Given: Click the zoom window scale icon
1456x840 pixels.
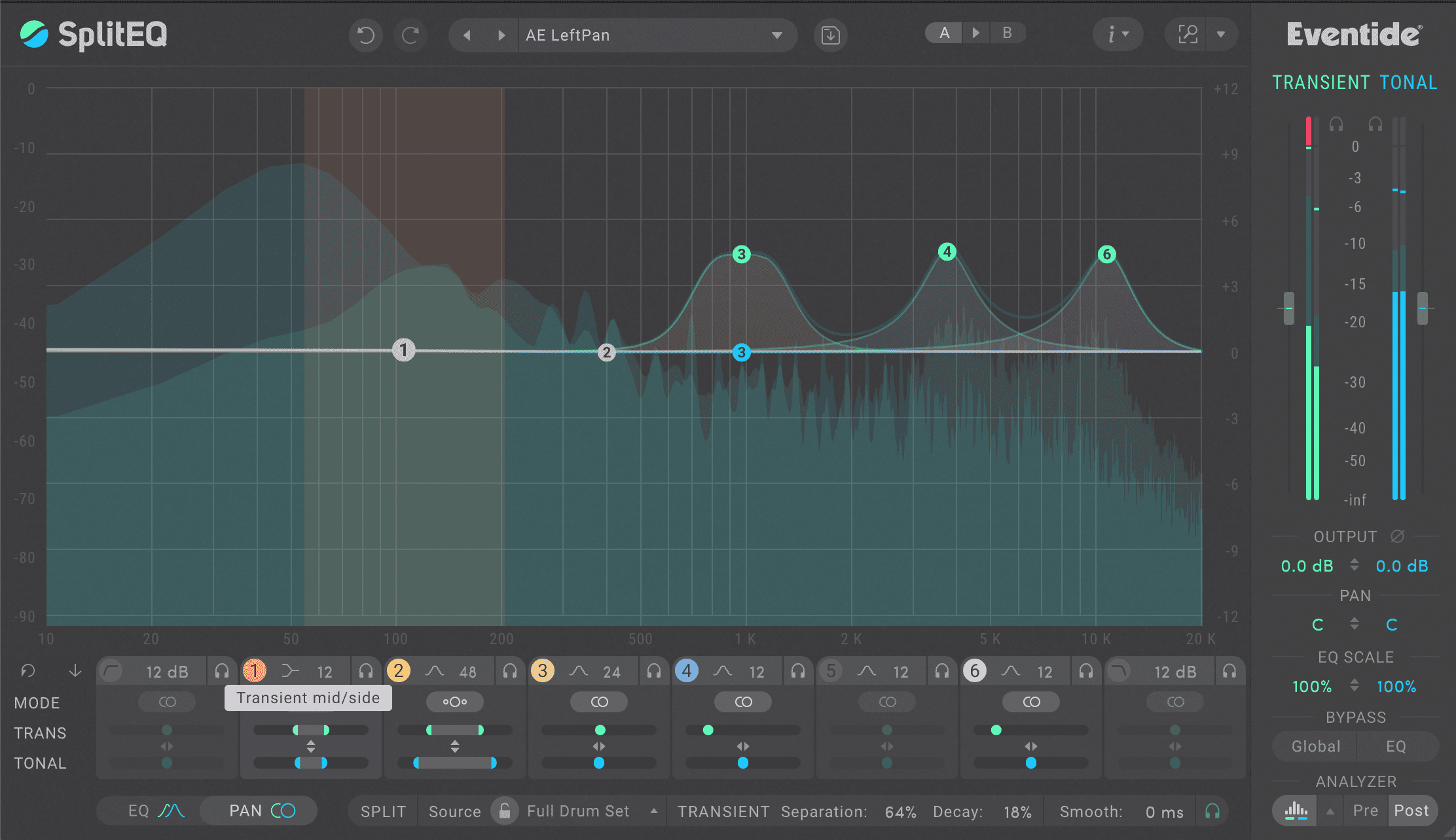Looking at the screenshot, I should [1188, 34].
